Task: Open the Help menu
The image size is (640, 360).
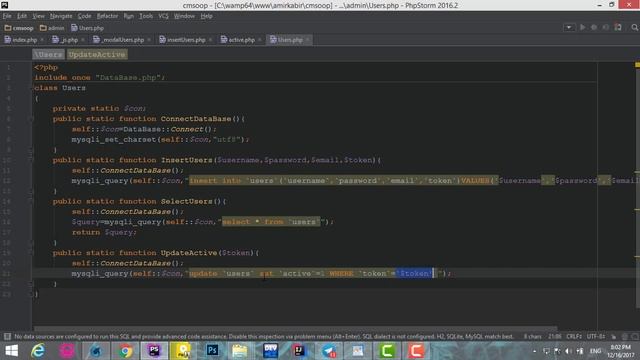Action: 207,16
